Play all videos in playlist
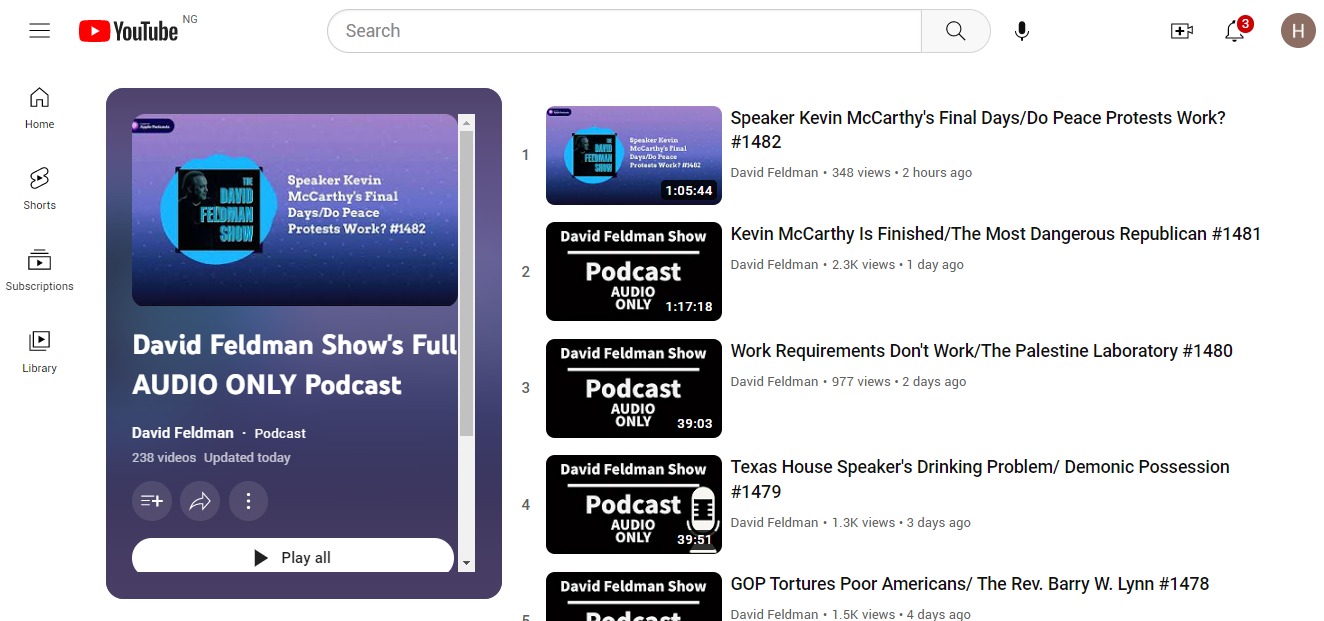The image size is (1324, 621). [x=293, y=557]
